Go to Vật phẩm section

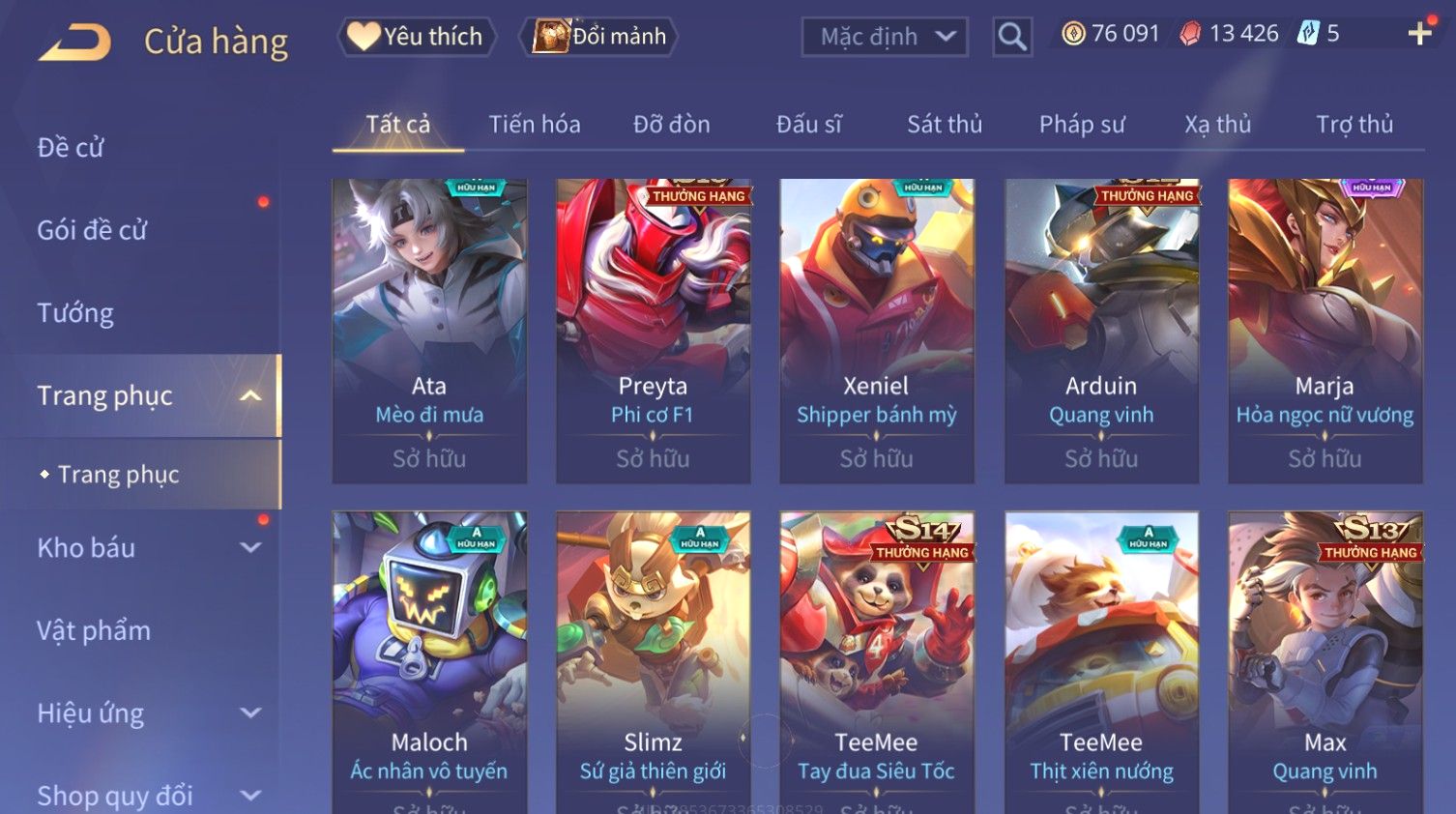click(x=94, y=630)
